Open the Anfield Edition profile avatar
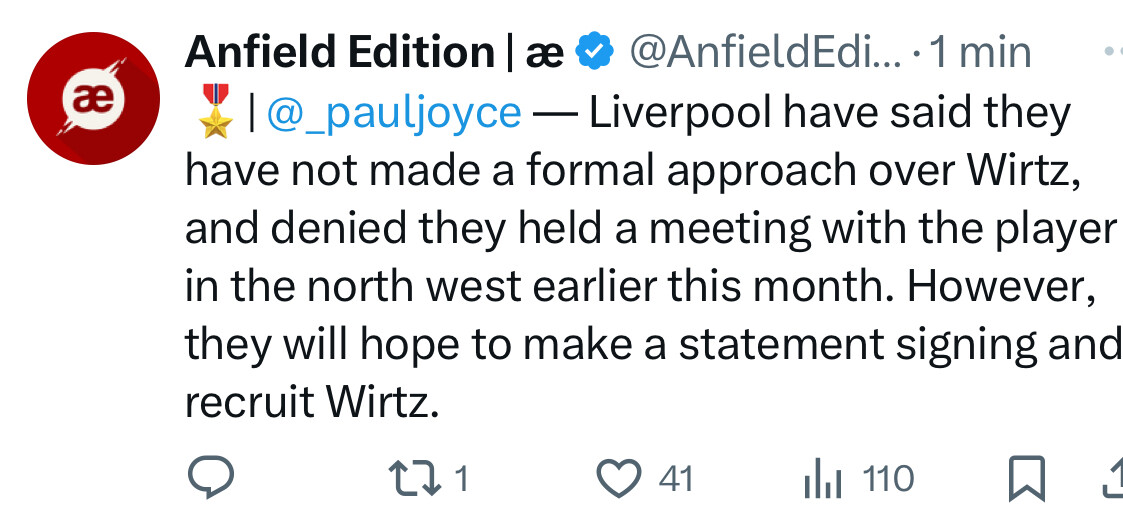1123x529 pixels. tap(94, 96)
